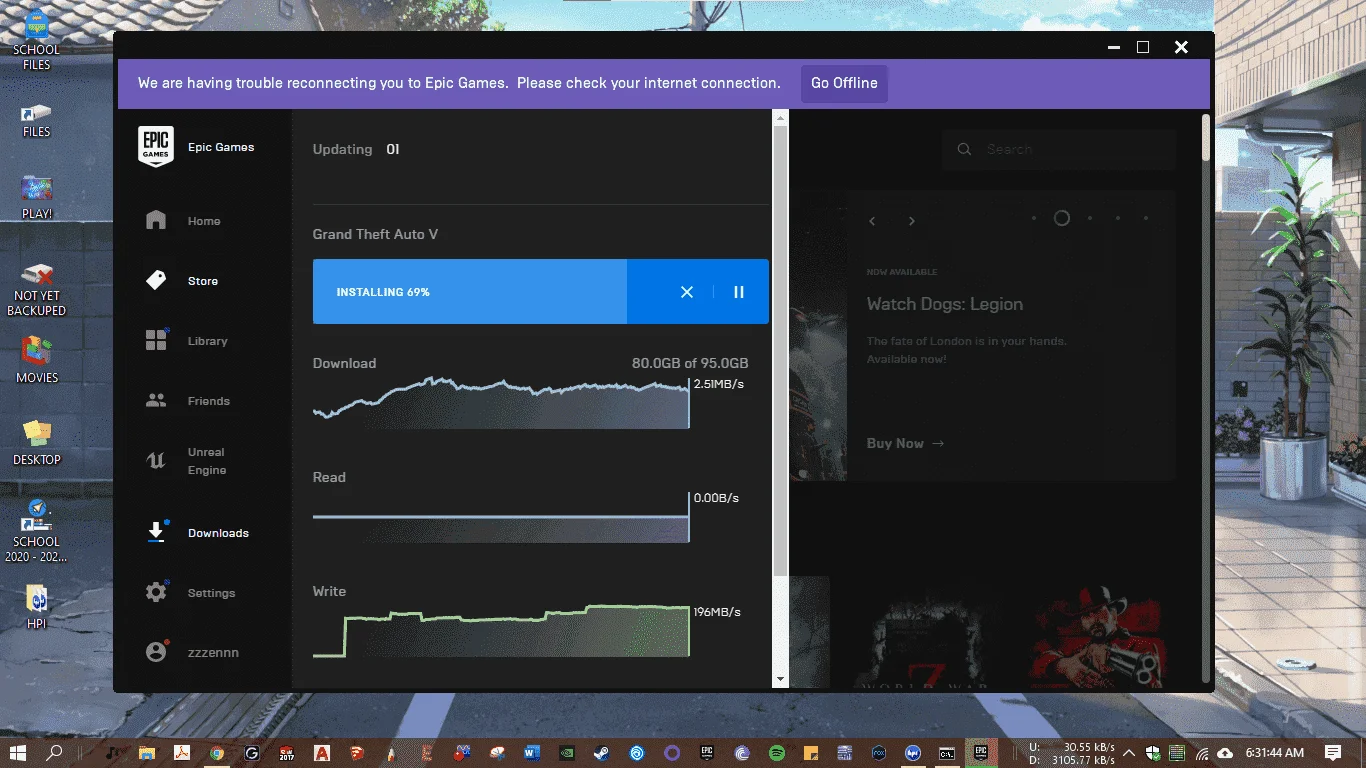The height and width of the screenshot is (768, 1366).
Task: Open the Library section
Action: point(187,341)
